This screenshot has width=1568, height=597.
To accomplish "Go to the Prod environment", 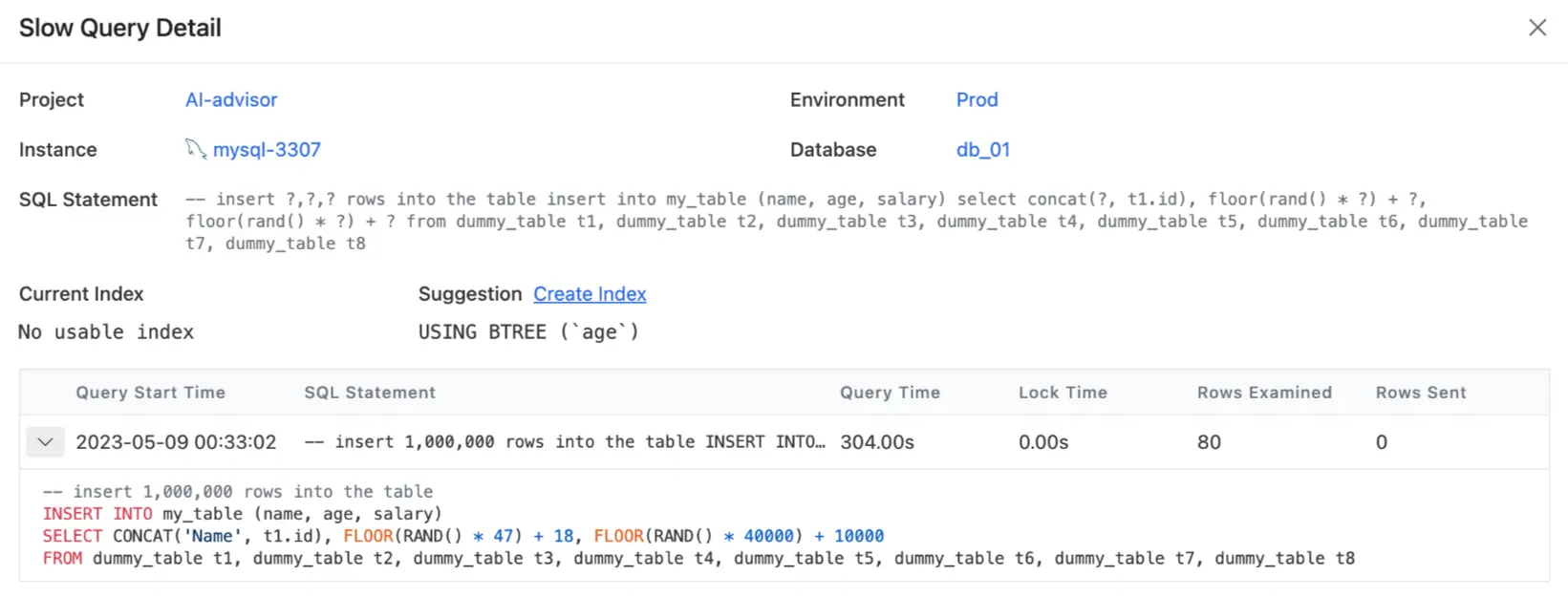I will [977, 99].
